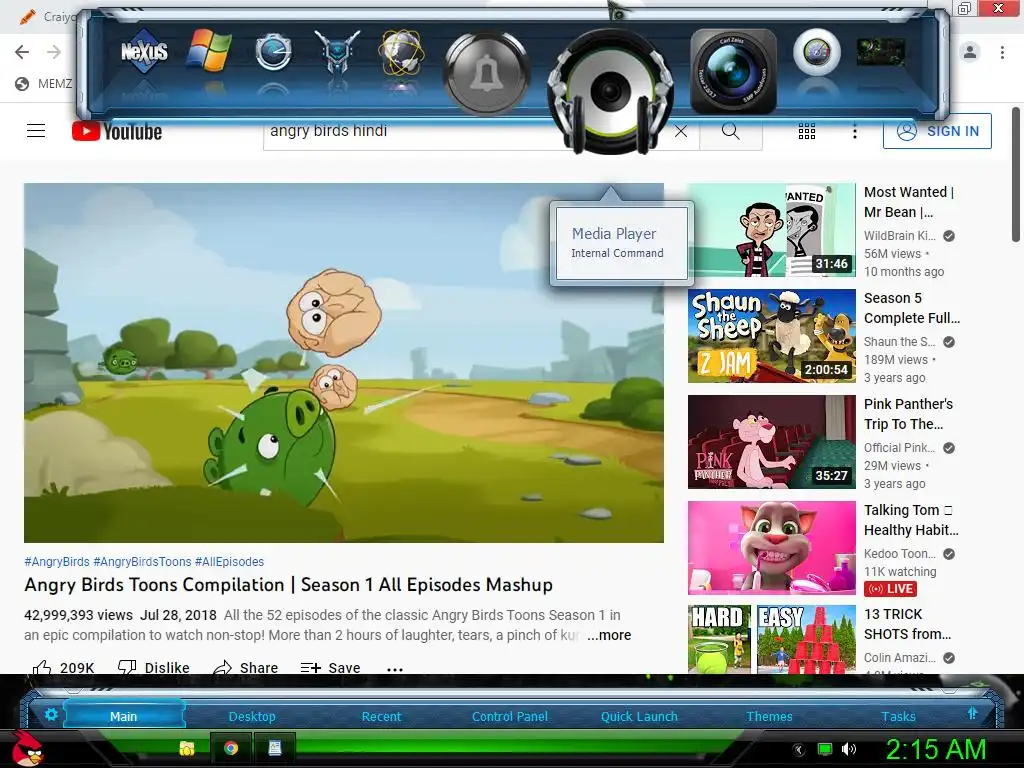The height and width of the screenshot is (768, 1024).
Task: Open the #AllEpisodes hashtag link
Action: (x=229, y=562)
